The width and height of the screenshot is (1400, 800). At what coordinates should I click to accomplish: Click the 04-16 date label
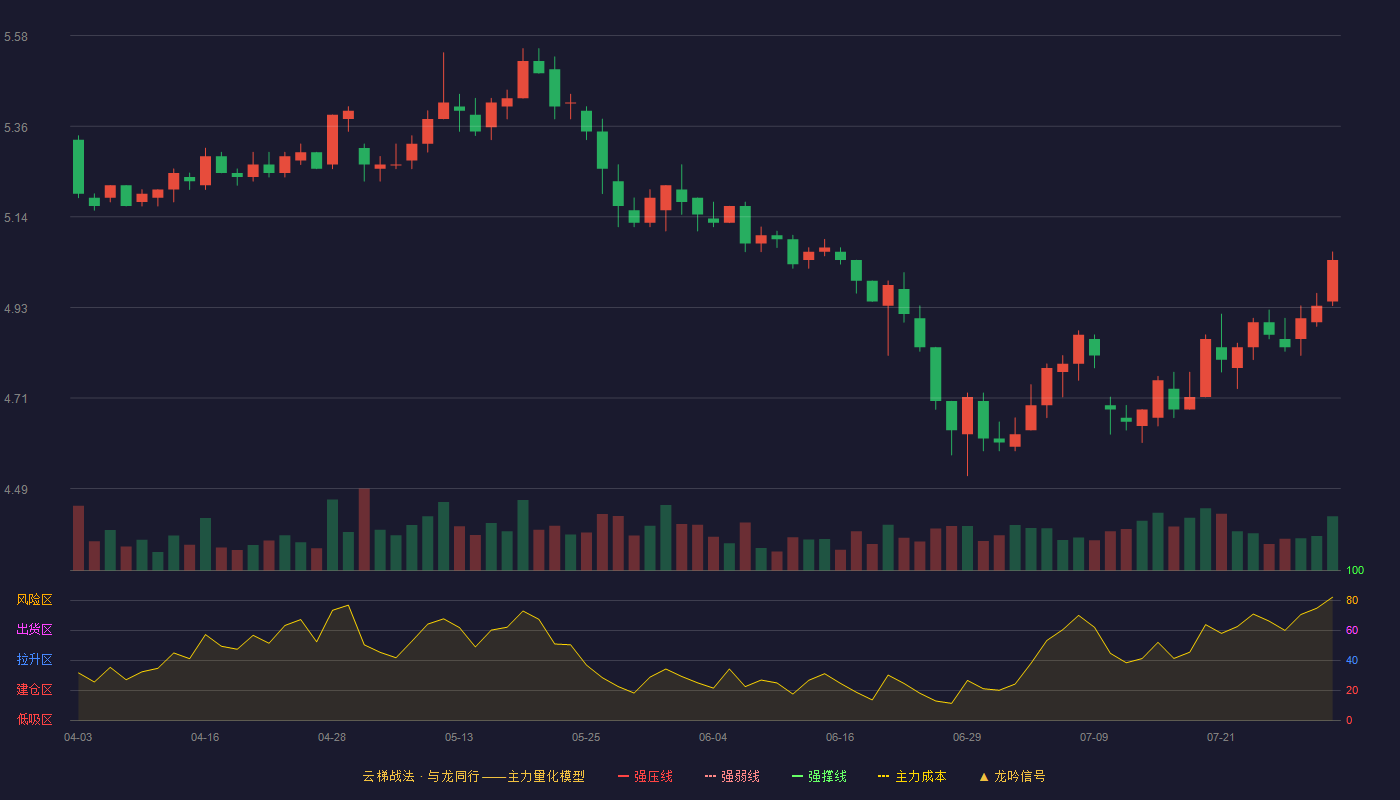(x=205, y=737)
